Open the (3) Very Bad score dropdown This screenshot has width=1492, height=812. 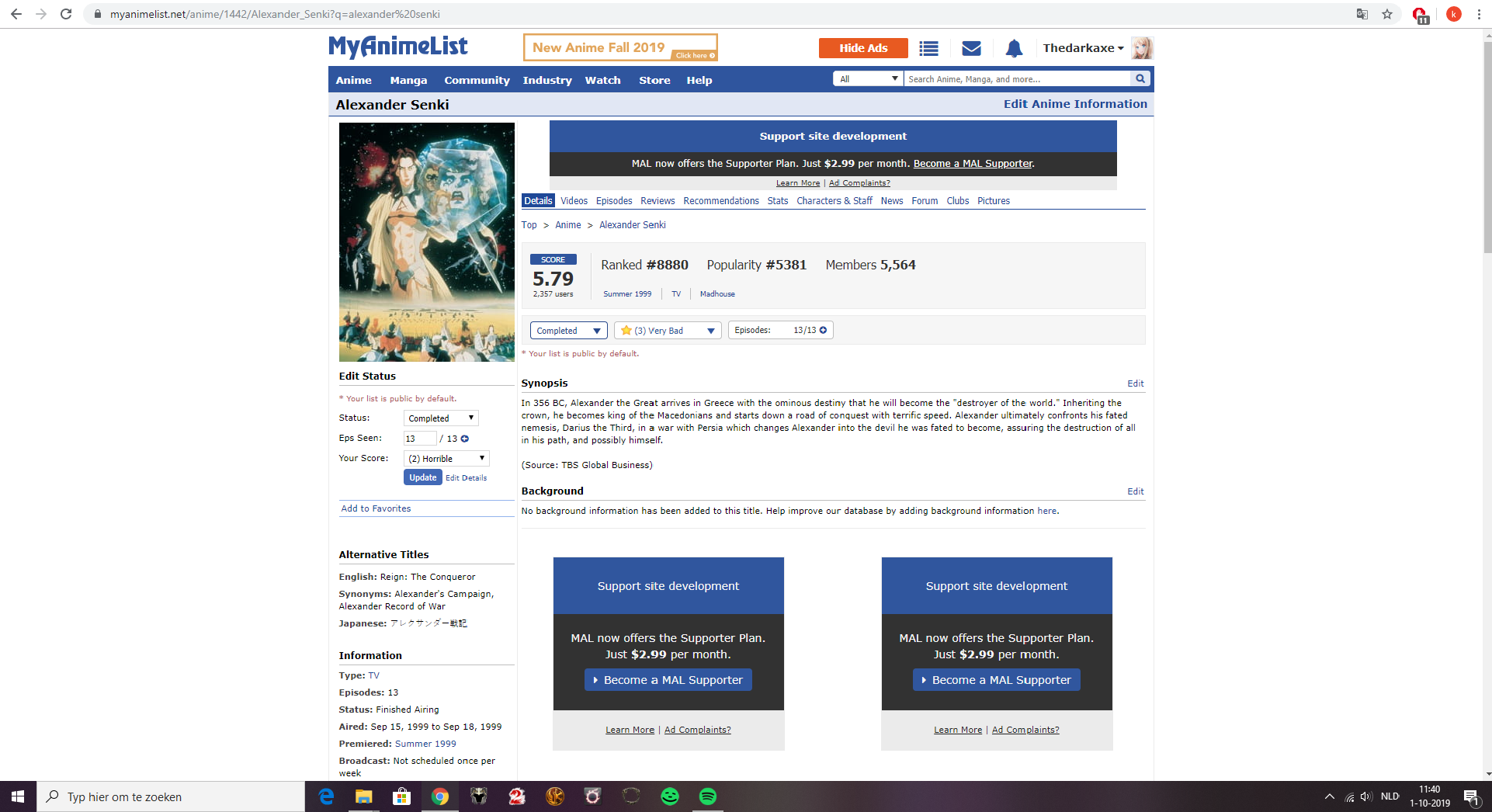pos(668,331)
